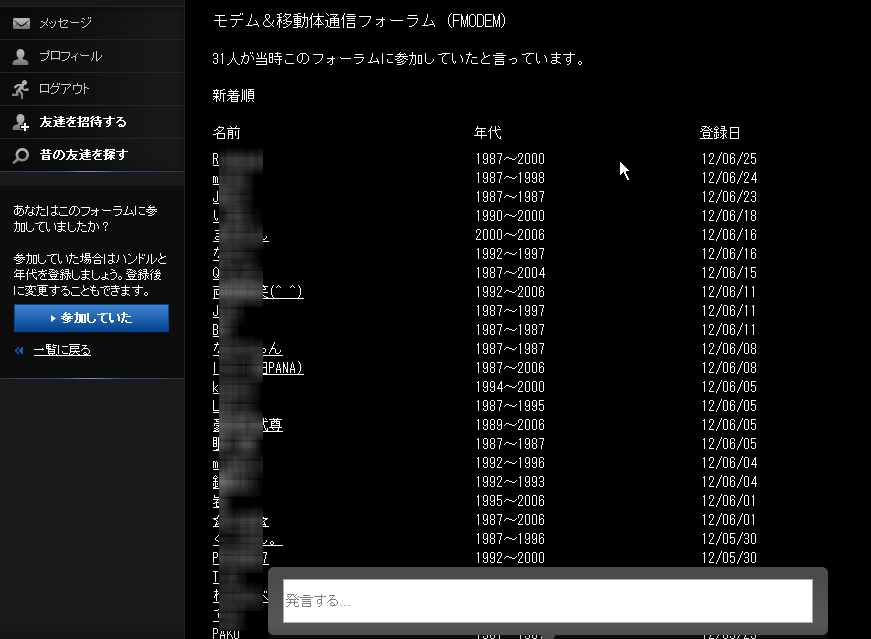Open the メッセージ menu item

(x=65, y=23)
